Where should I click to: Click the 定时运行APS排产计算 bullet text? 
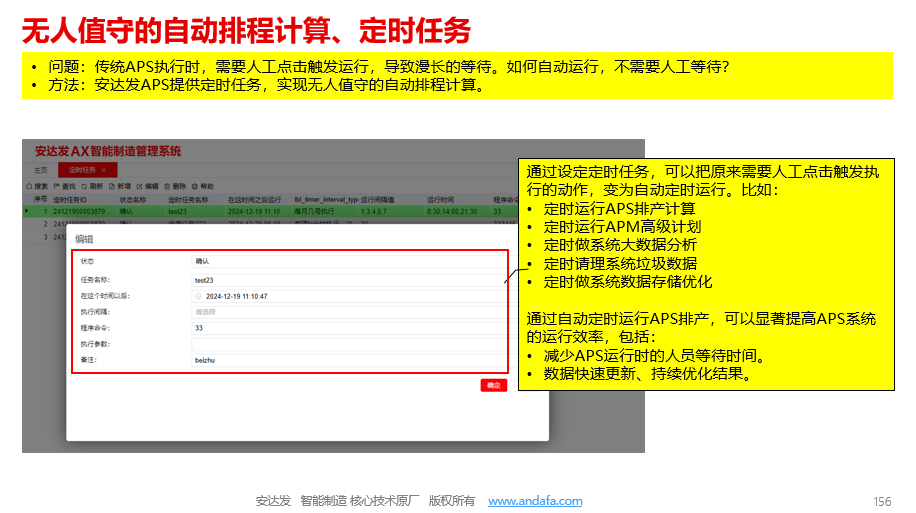[x=619, y=209]
